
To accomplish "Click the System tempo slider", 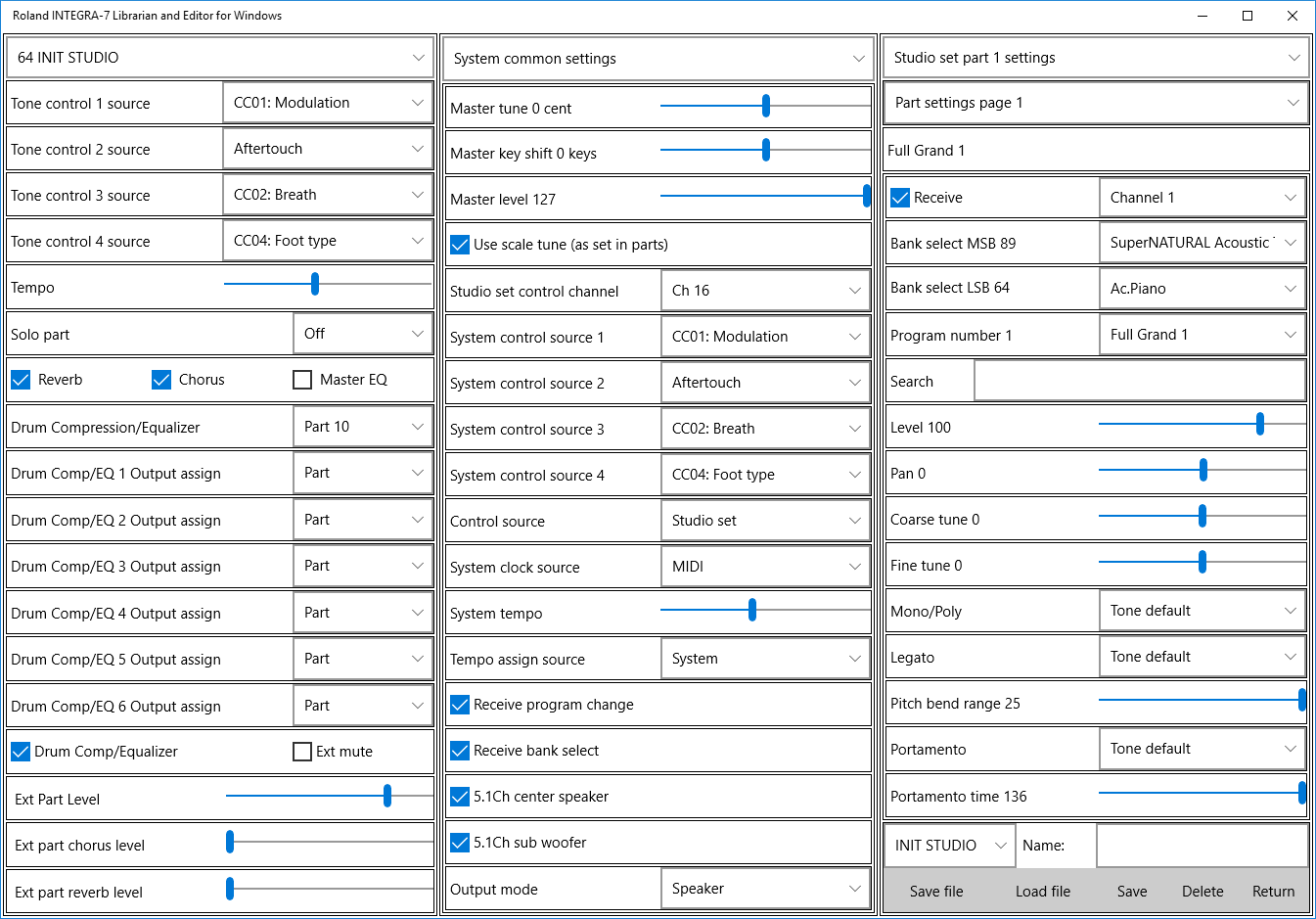I will tap(765, 610).
